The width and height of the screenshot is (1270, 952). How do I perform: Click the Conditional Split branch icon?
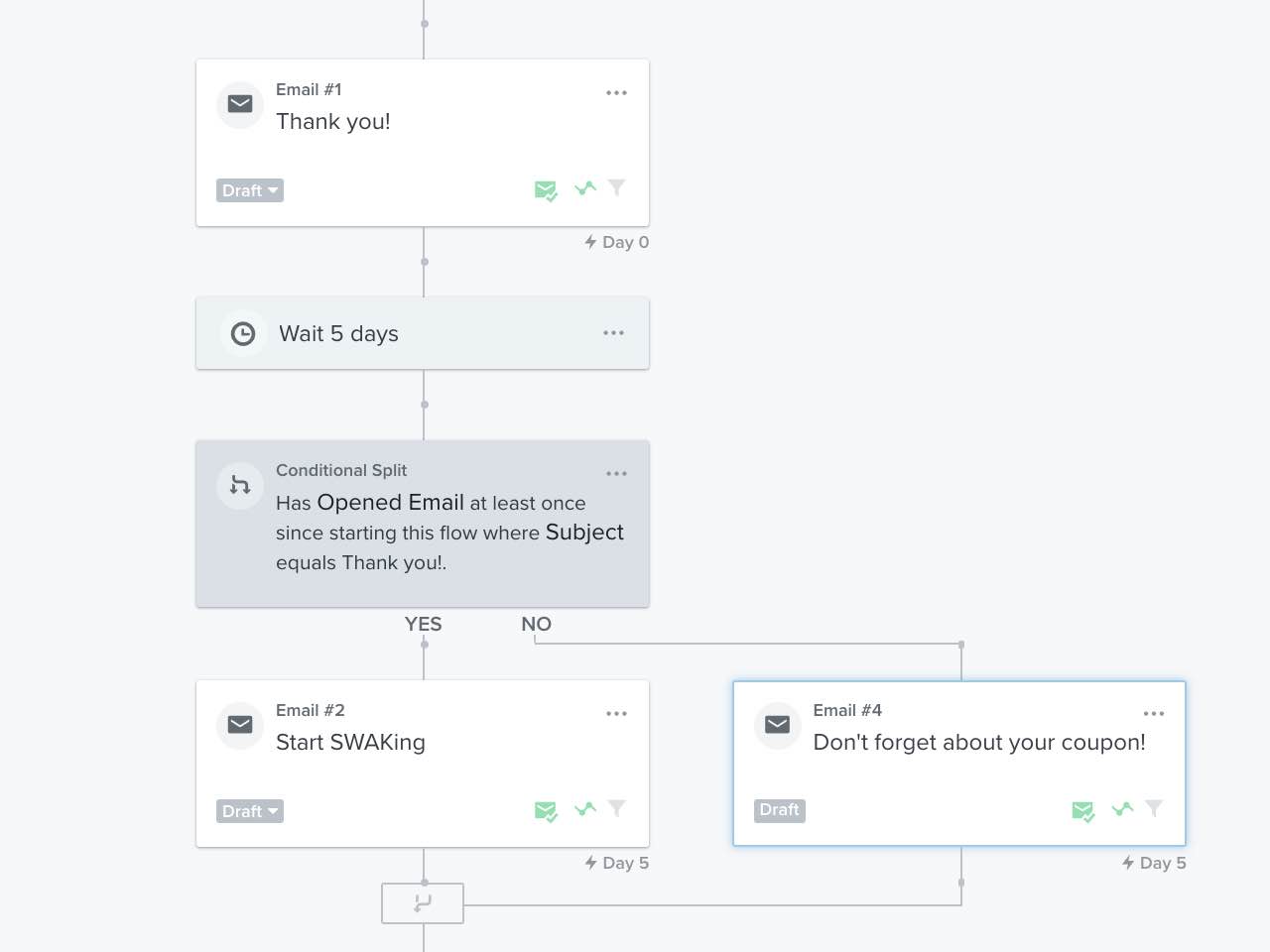click(x=239, y=486)
